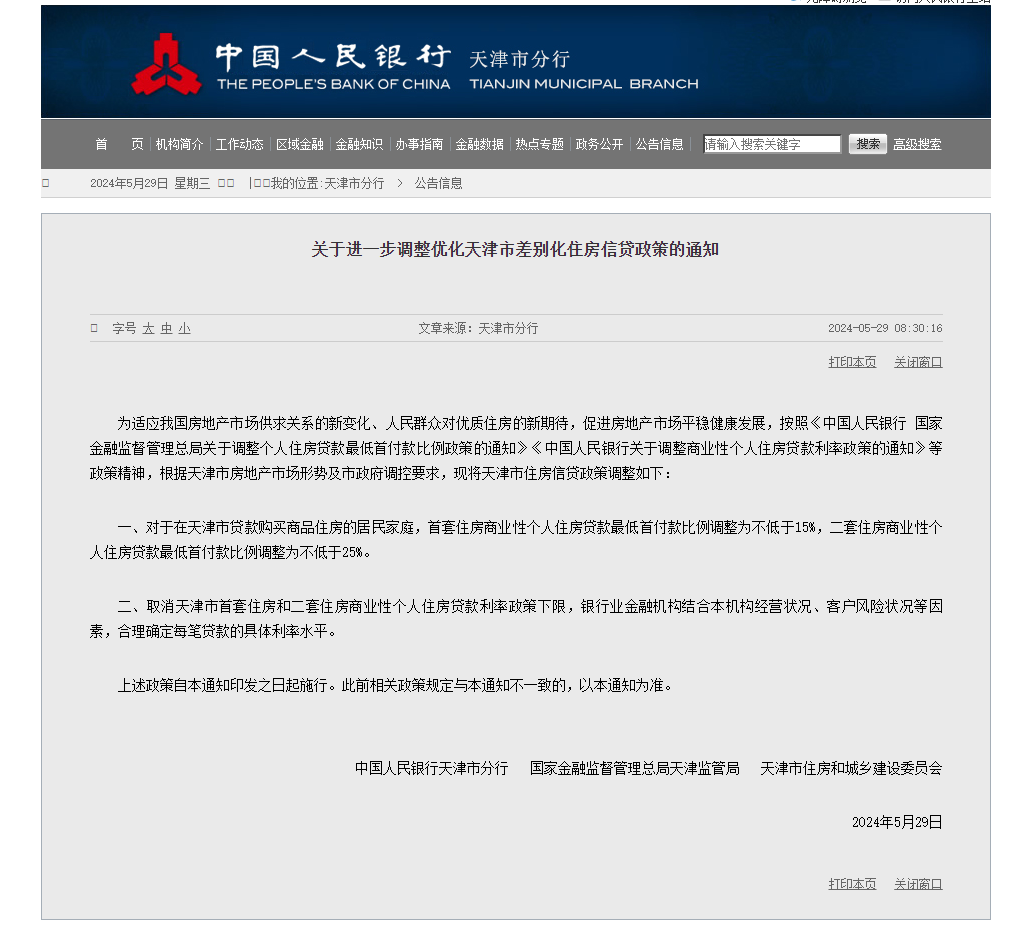Go to 公告信息 in the breadcrumb
The width and height of the screenshot is (1026, 933).
click(438, 183)
